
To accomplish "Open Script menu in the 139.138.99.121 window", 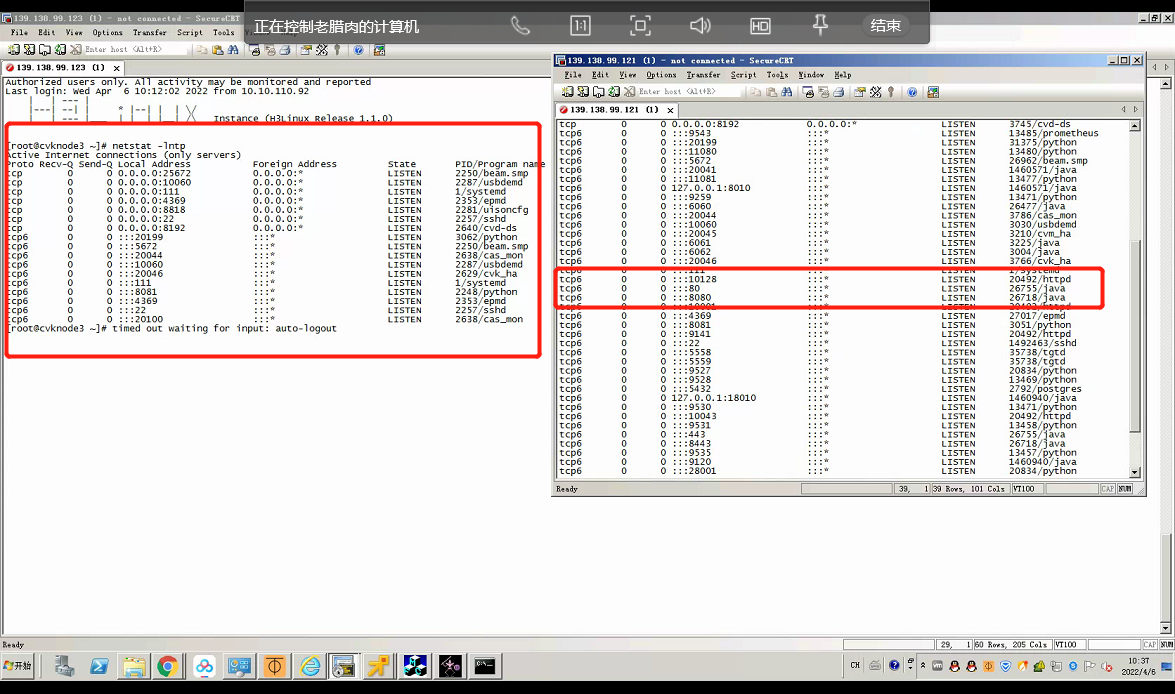I will (743, 75).
